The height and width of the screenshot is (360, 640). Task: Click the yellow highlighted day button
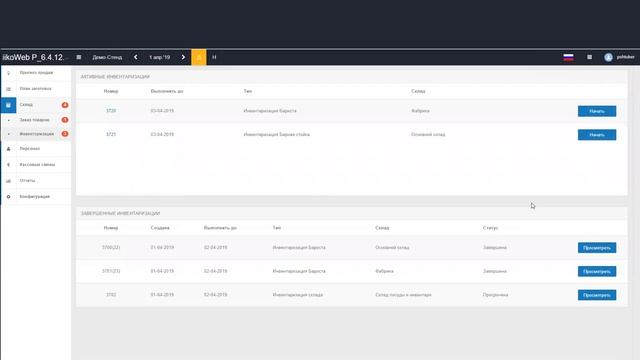coord(199,57)
